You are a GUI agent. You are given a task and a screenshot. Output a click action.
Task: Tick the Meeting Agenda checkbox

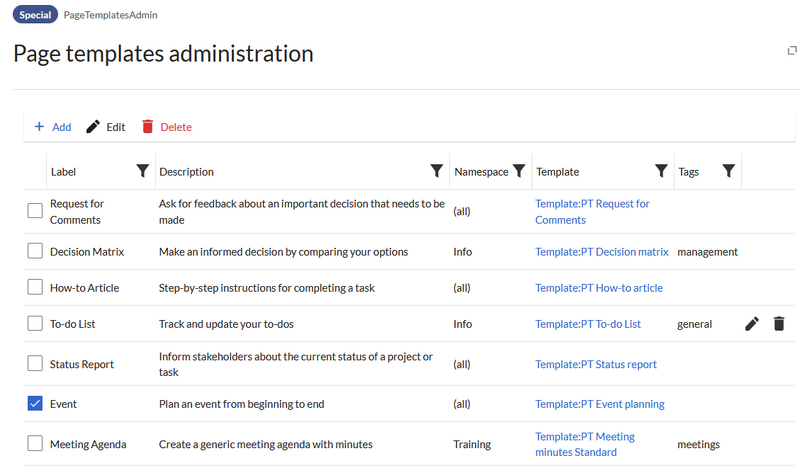click(x=35, y=444)
